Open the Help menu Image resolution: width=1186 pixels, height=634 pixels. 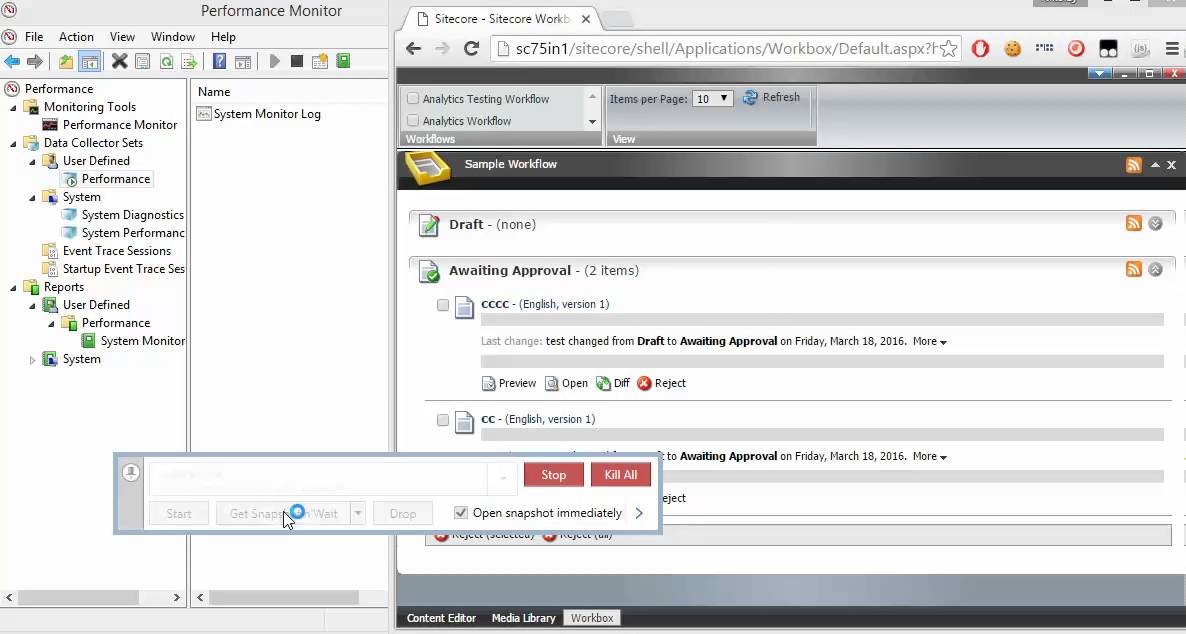click(x=223, y=36)
